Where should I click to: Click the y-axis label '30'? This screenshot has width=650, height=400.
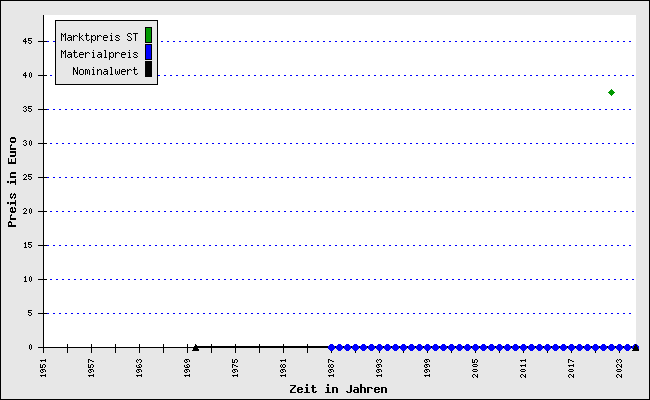pyautogui.click(x=28, y=143)
